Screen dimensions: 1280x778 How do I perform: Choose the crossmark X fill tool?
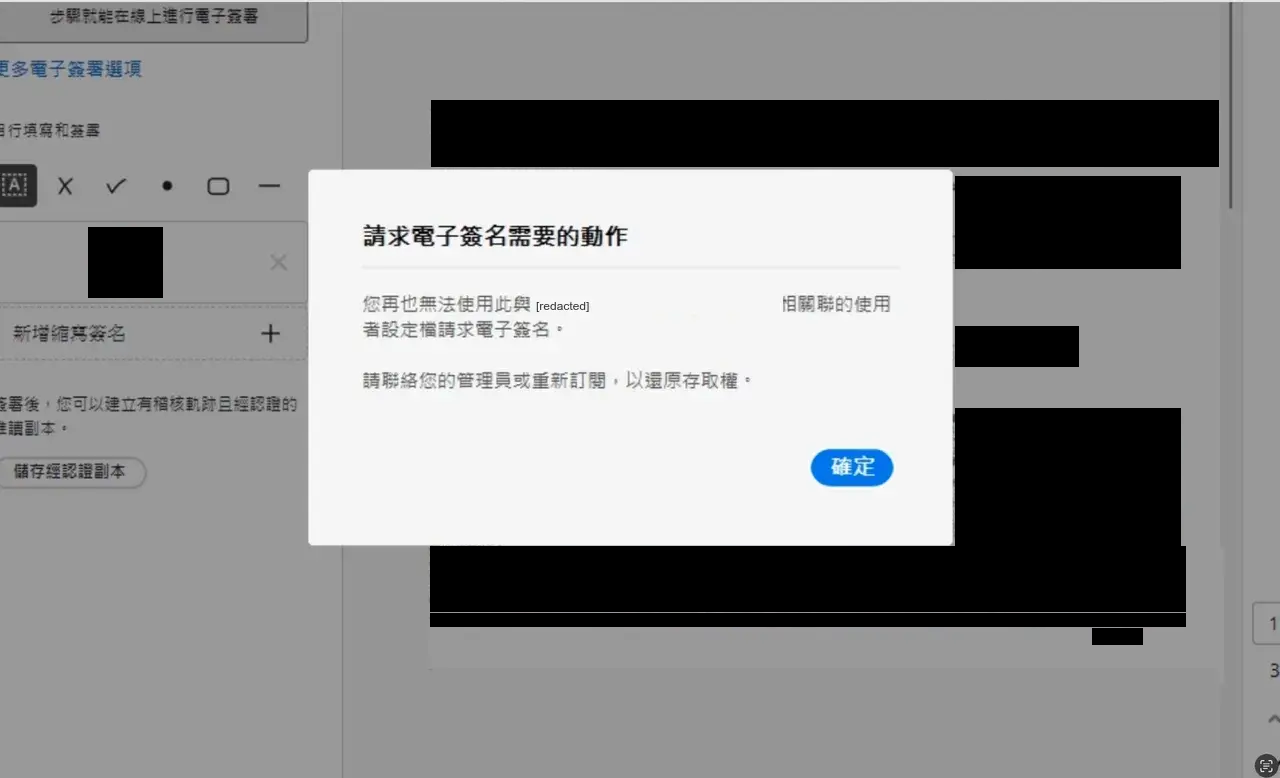click(x=65, y=186)
